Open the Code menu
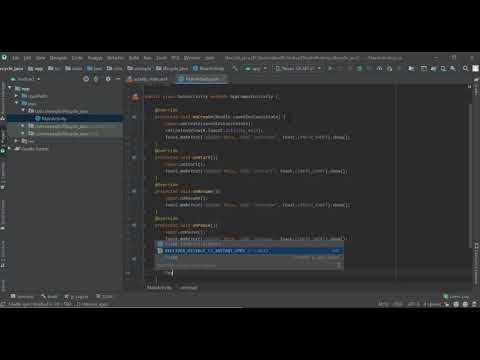This screenshot has height=360, width=480. [77, 58]
